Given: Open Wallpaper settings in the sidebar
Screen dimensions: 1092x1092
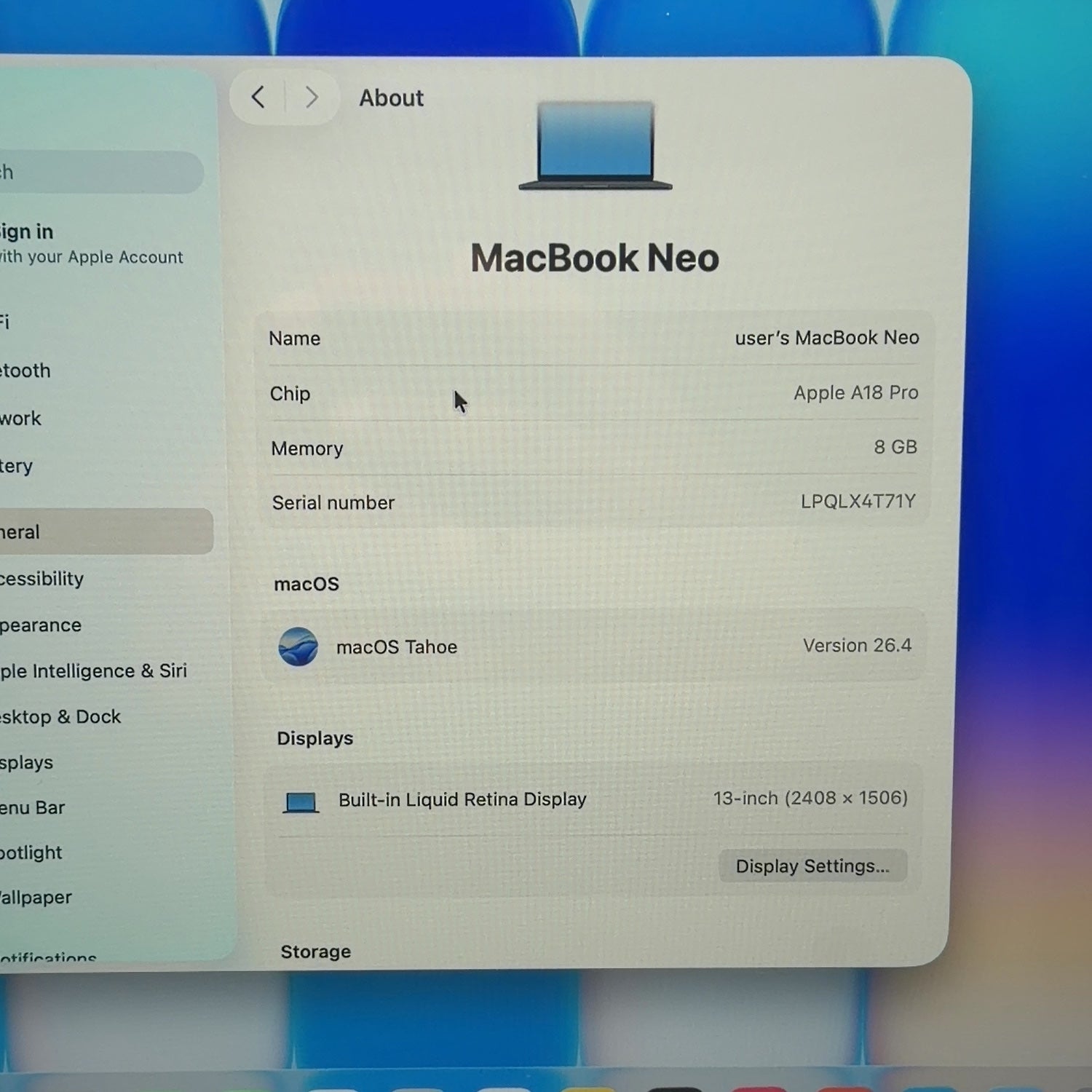Looking at the screenshot, I should point(36,897).
